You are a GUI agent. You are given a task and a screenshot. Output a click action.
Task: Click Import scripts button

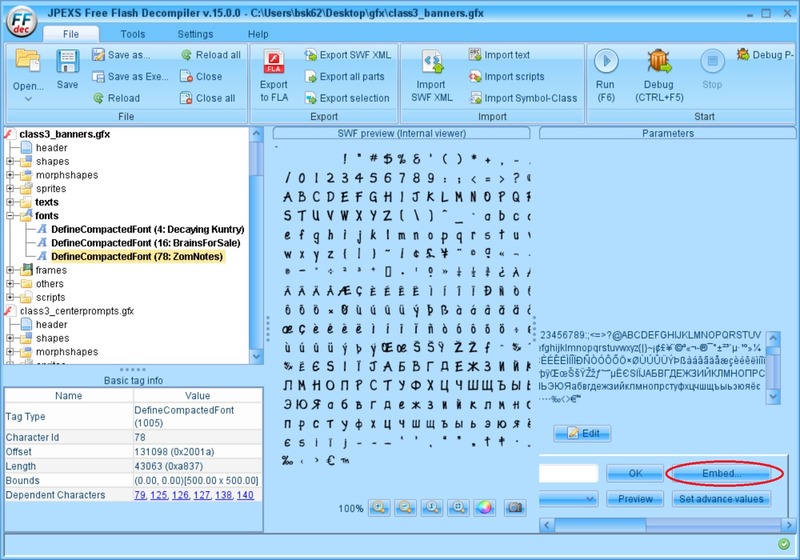coord(507,77)
